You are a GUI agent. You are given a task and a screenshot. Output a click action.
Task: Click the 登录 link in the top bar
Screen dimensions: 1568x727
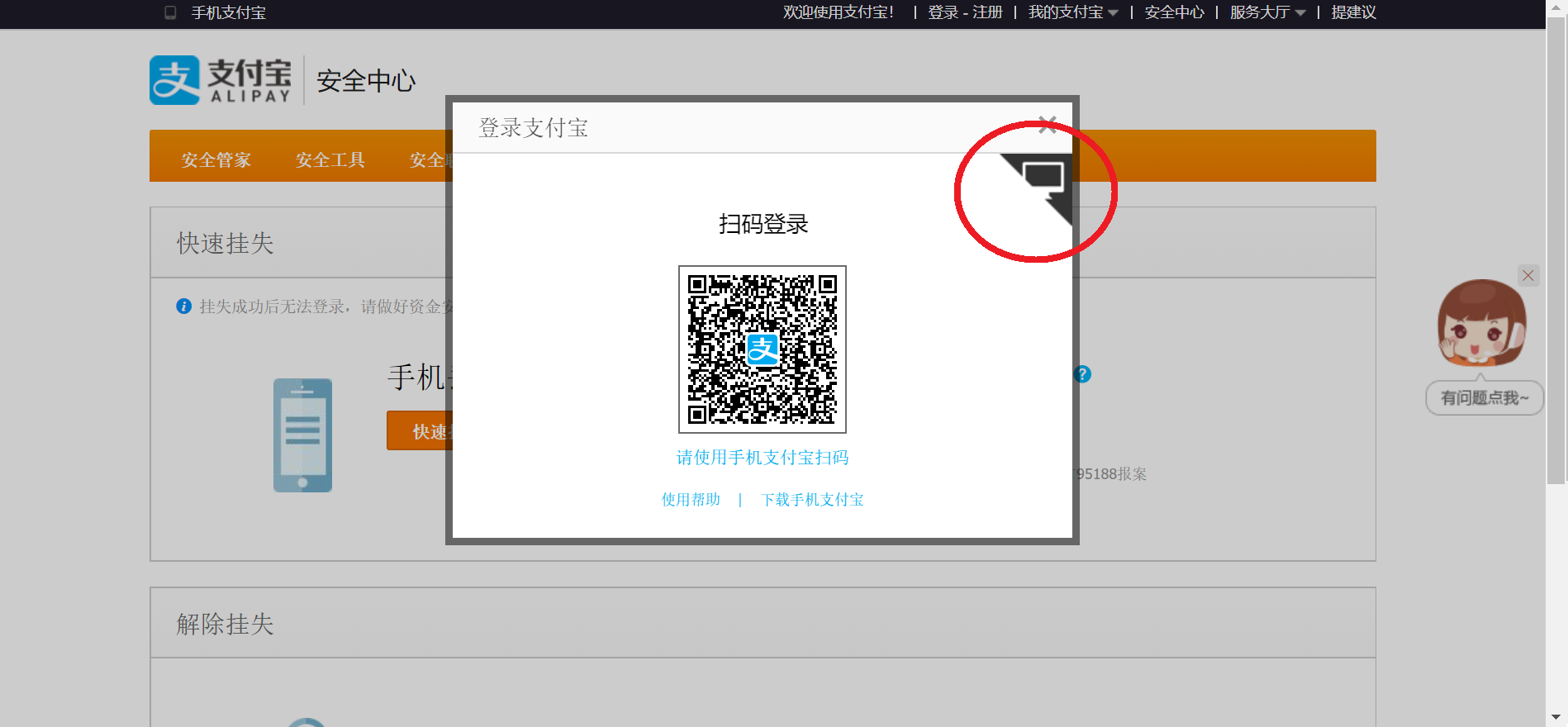(x=943, y=12)
